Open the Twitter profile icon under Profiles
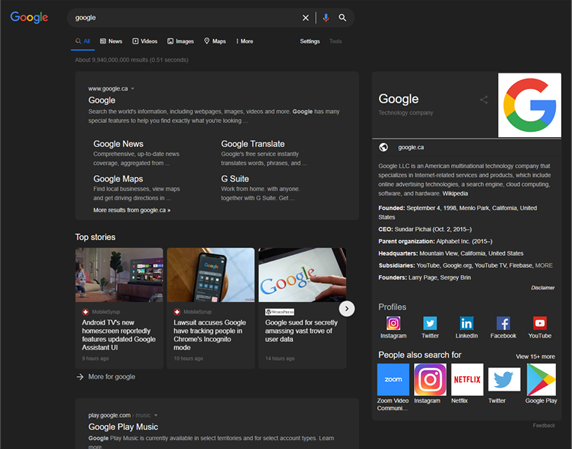 click(430, 323)
